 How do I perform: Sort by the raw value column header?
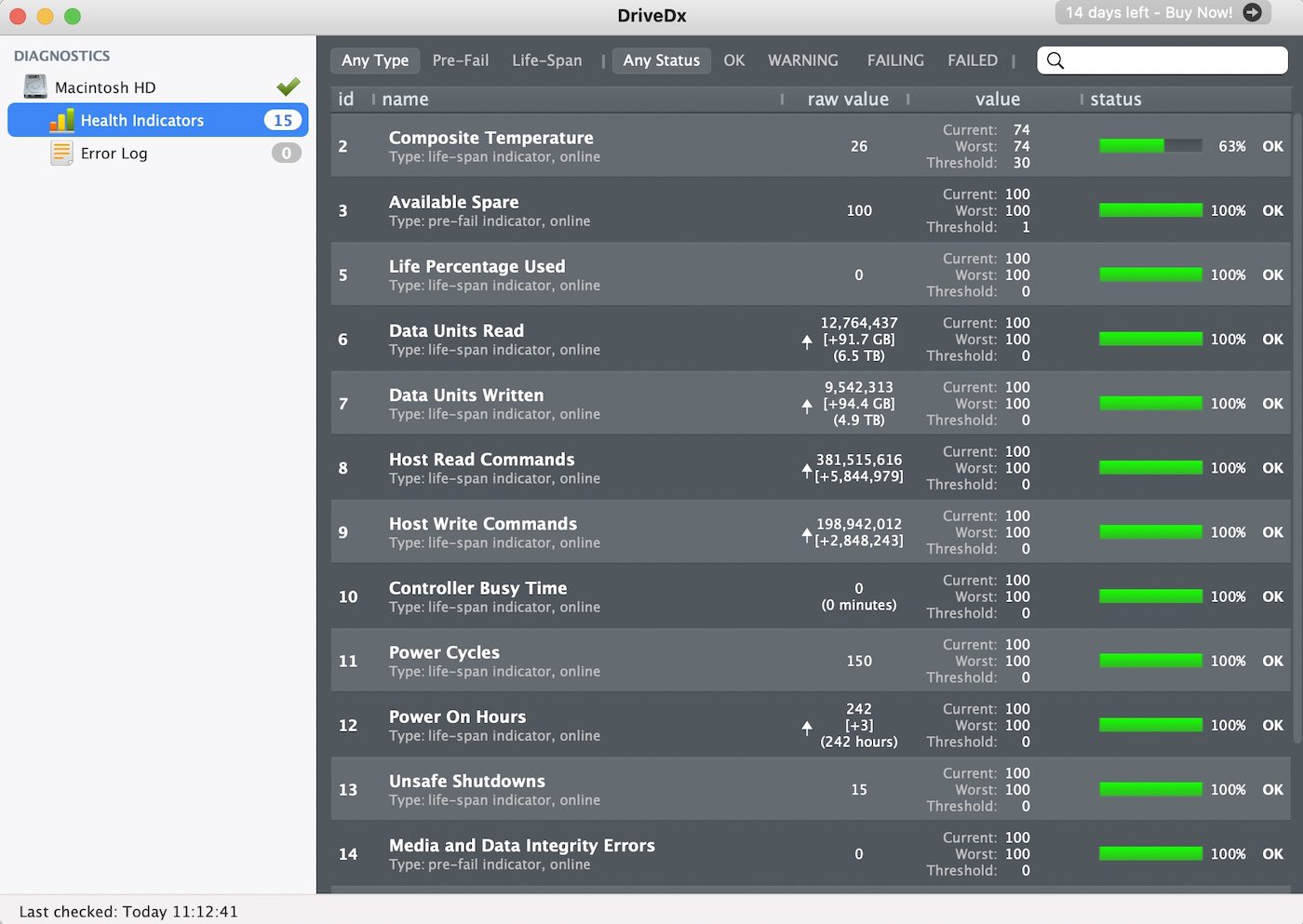point(847,100)
